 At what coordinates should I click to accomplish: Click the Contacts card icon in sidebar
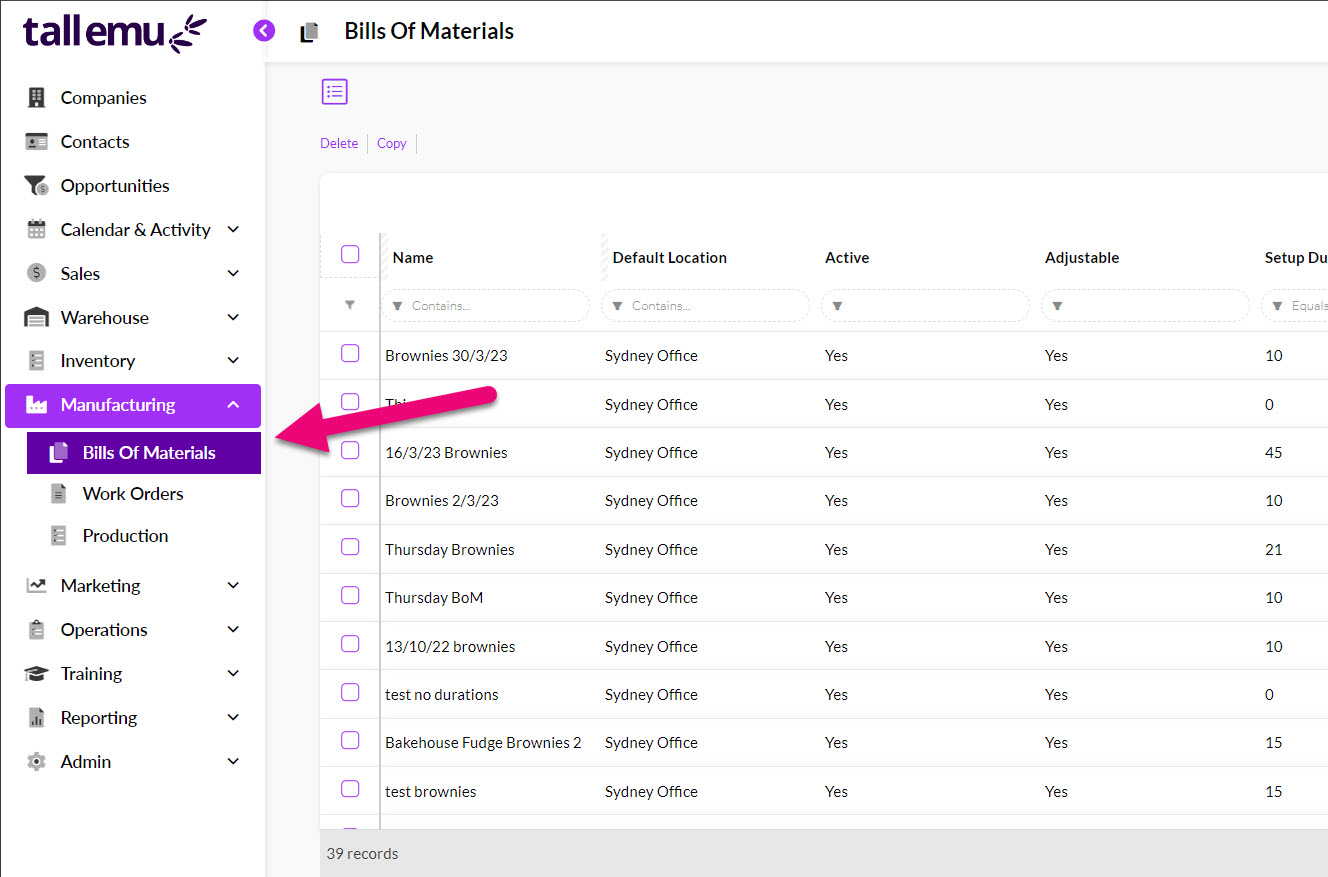pos(37,142)
